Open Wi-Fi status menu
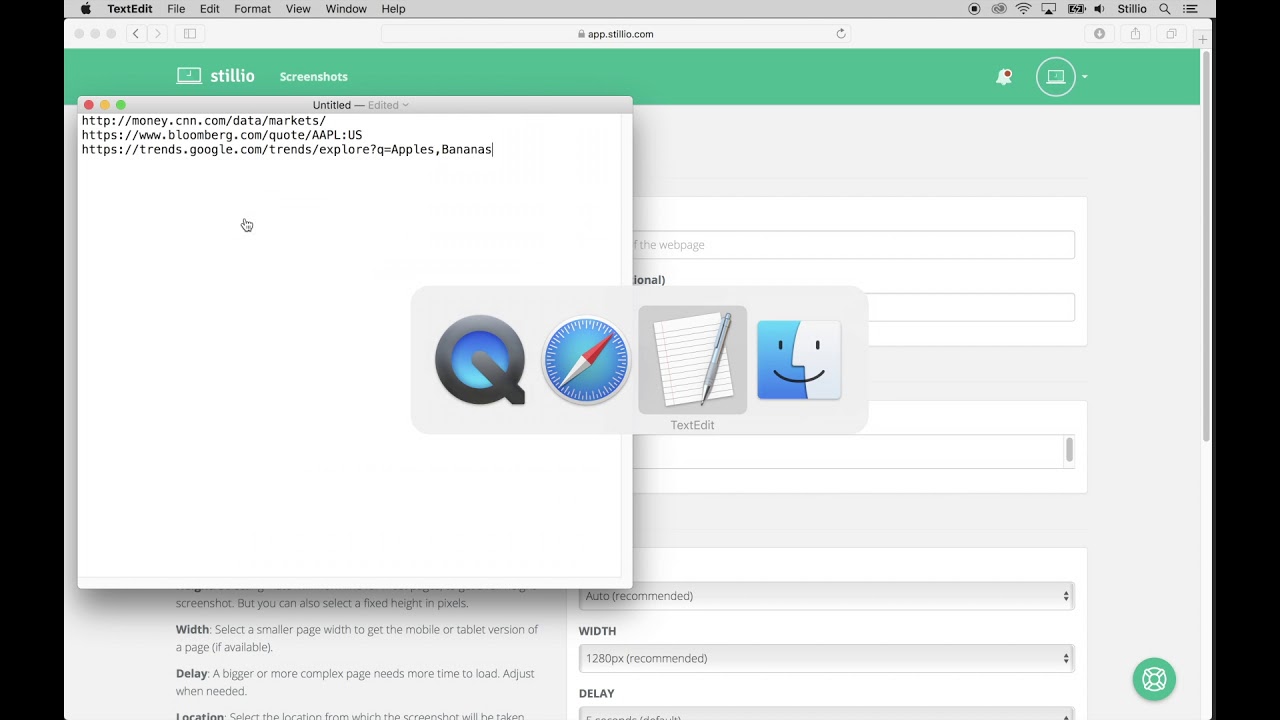 point(1023,9)
